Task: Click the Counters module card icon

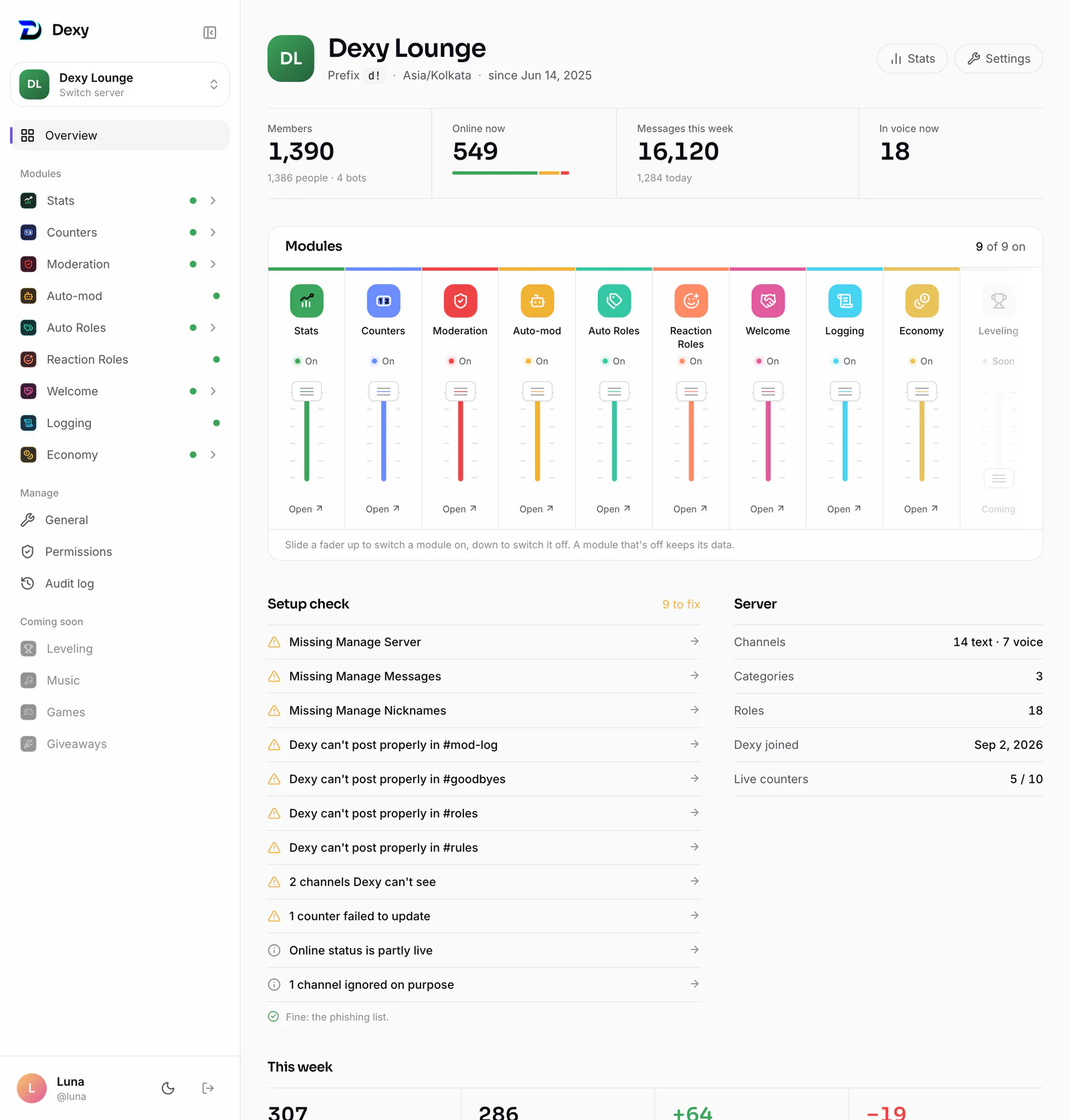Action: tap(383, 301)
